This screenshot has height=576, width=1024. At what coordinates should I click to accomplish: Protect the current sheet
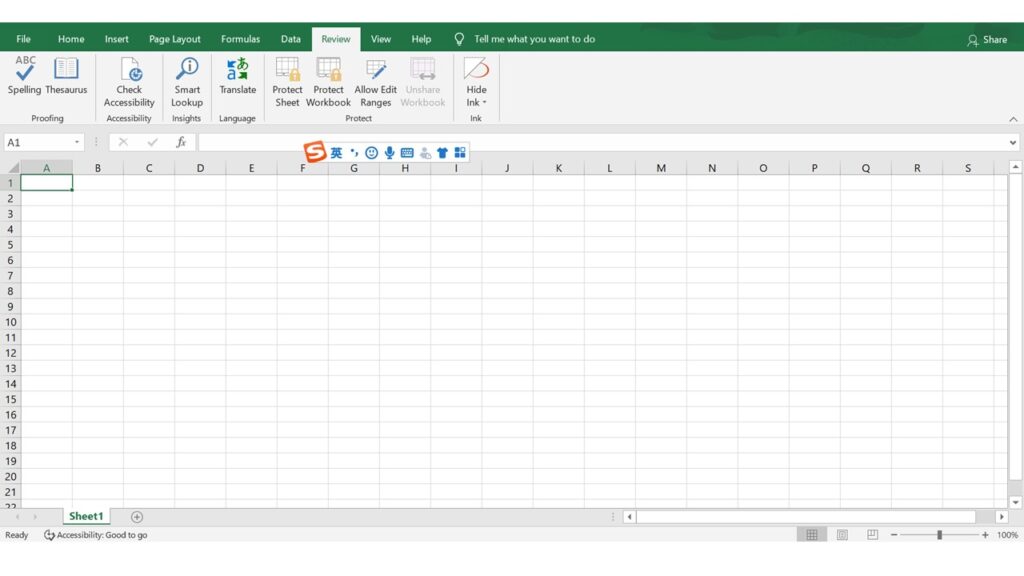(287, 80)
